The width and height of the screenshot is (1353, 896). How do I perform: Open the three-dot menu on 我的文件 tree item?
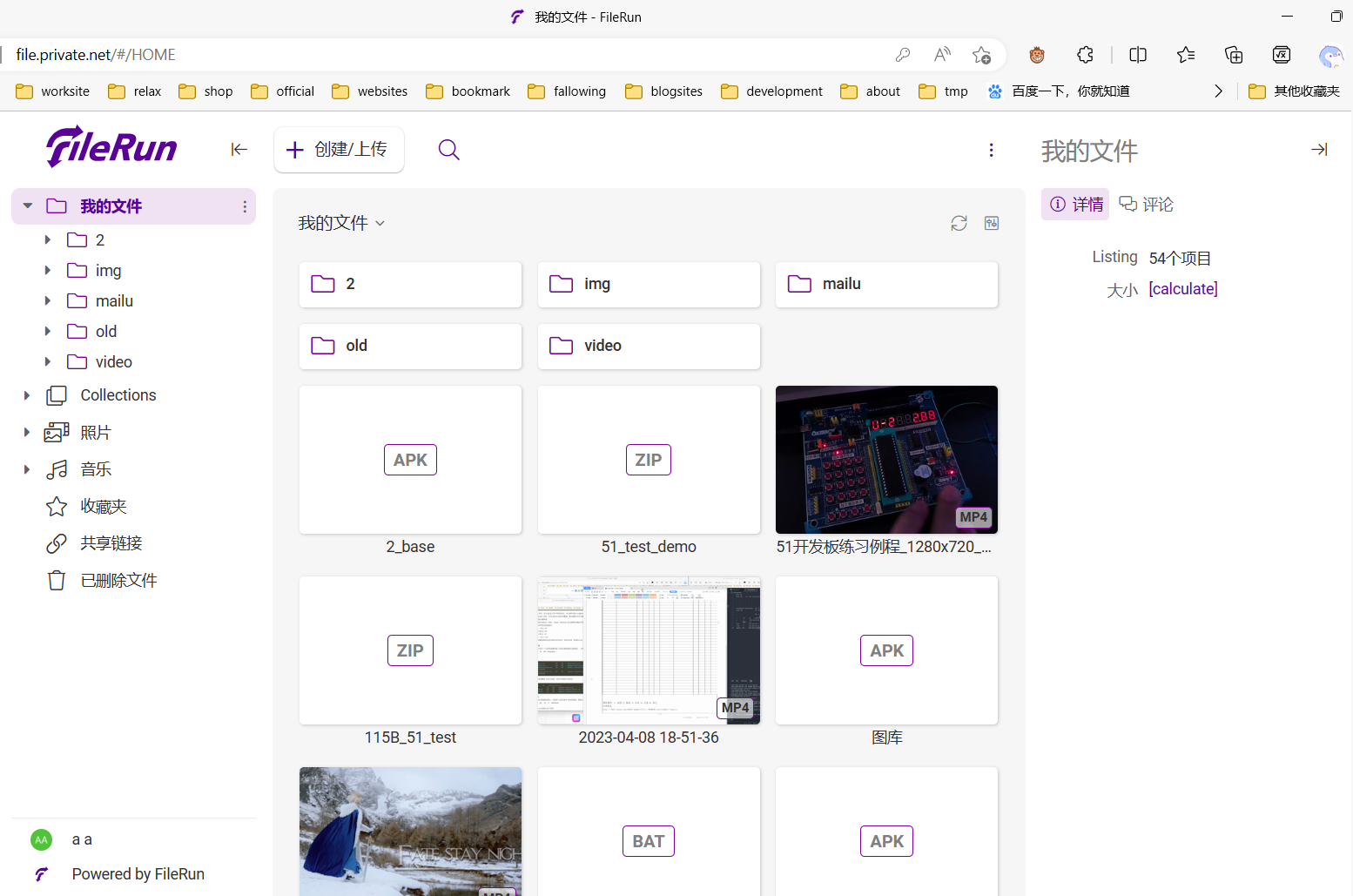coord(245,206)
